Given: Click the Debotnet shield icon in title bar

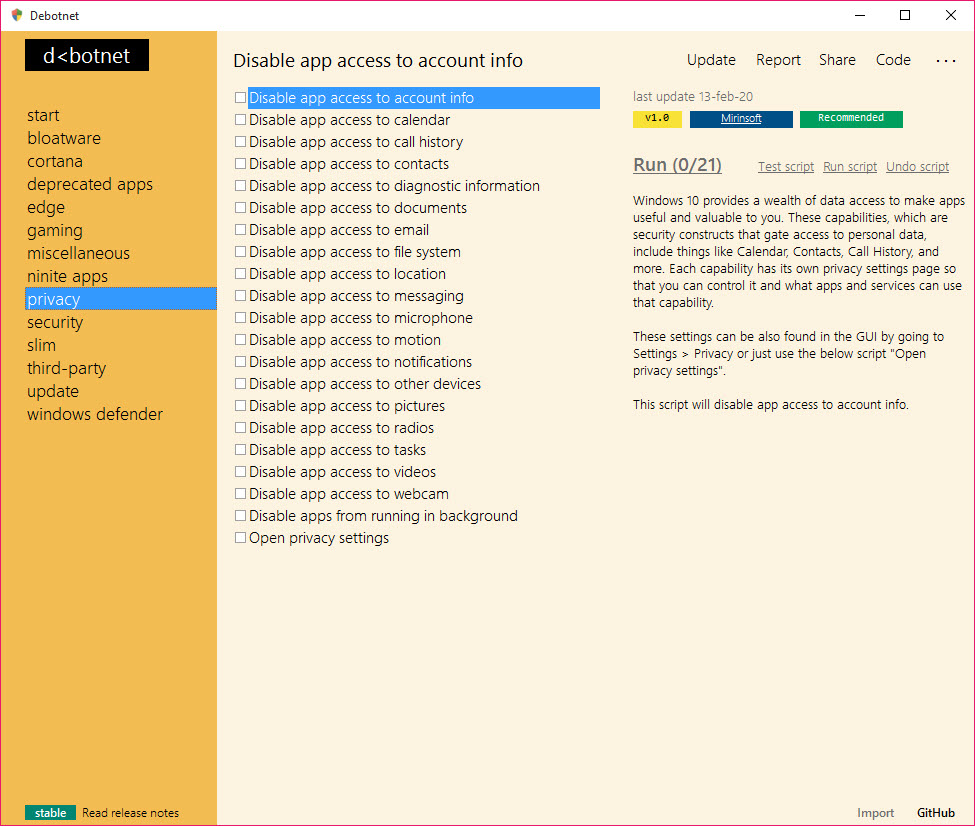Looking at the screenshot, I should [x=17, y=15].
